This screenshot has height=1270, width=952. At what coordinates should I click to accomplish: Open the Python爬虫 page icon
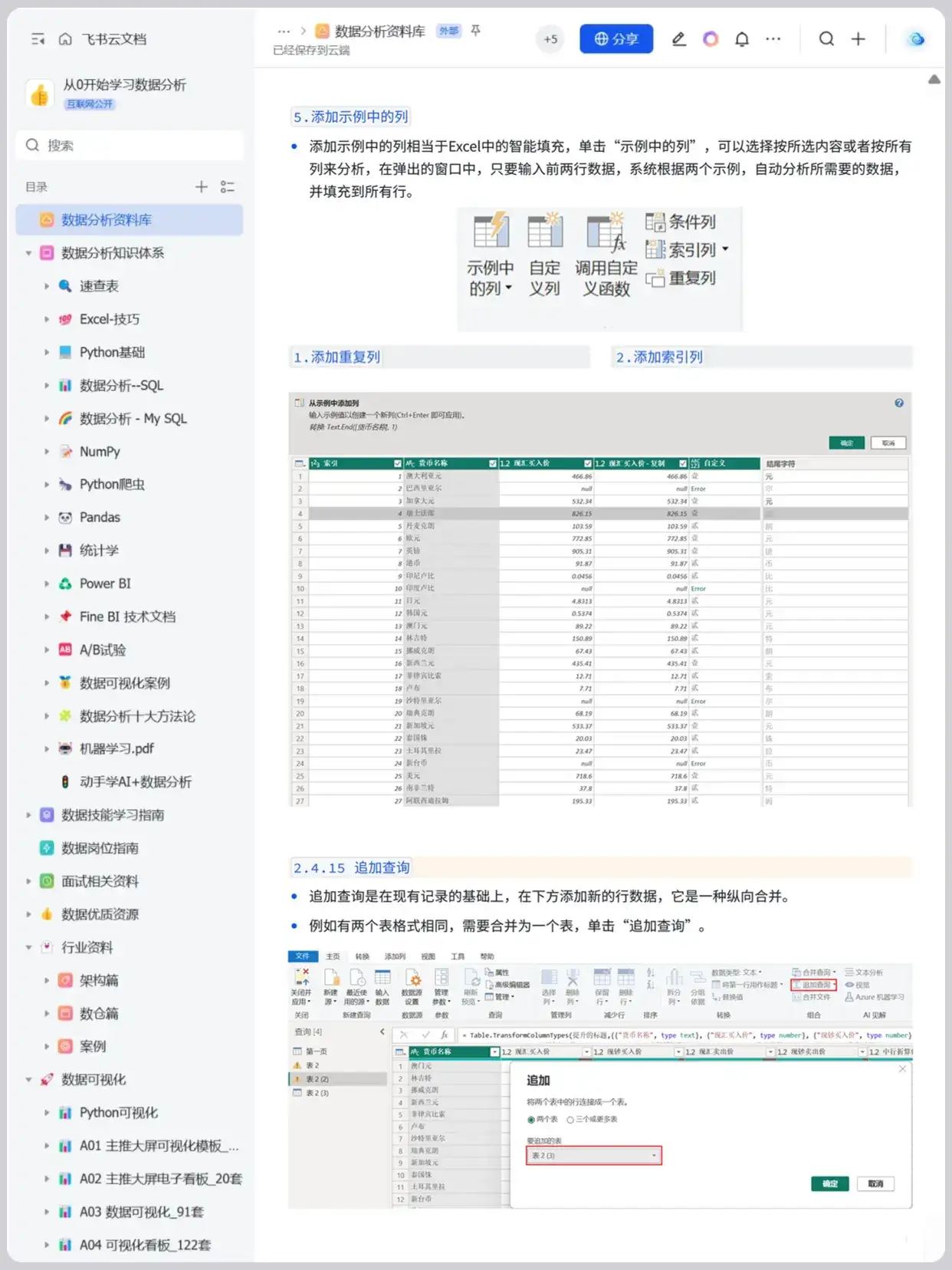pos(66,485)
